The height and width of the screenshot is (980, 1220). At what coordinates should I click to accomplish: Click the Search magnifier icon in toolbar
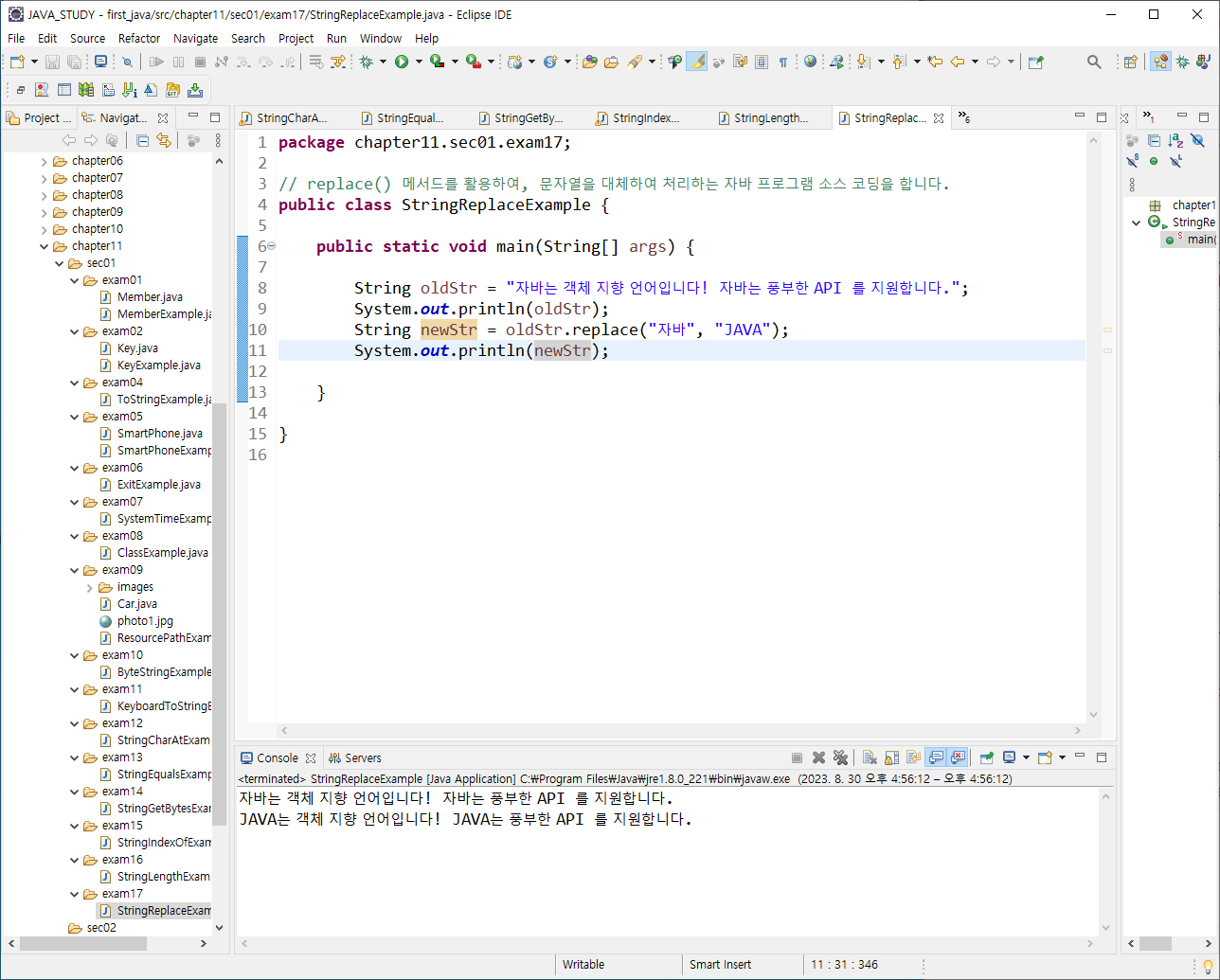(1094, 62)
